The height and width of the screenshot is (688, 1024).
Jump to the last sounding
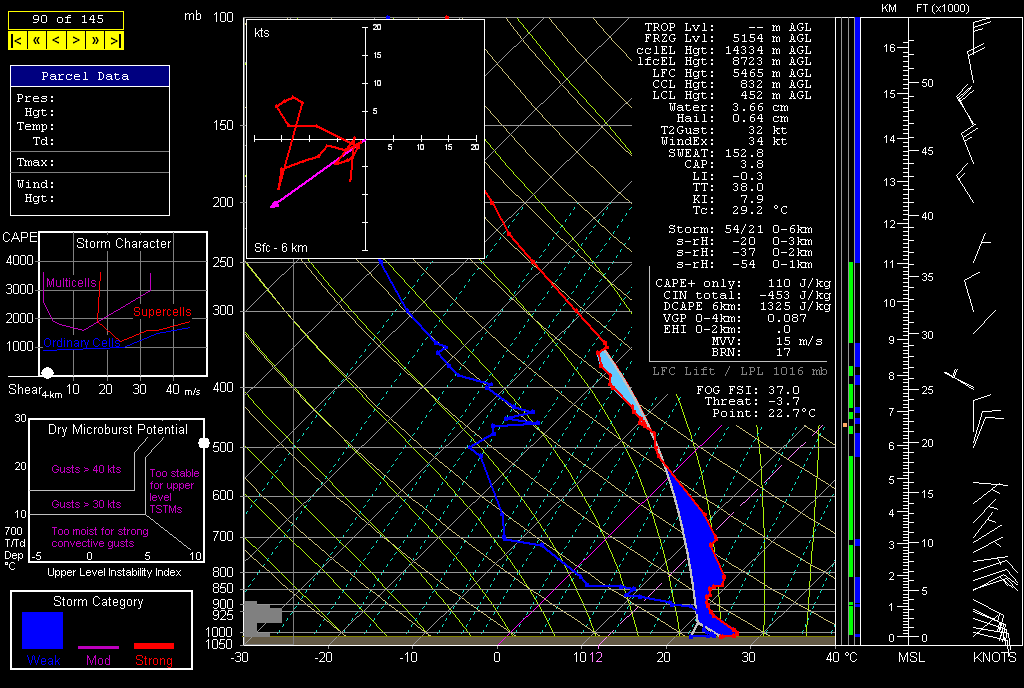(x=115, y=41)
